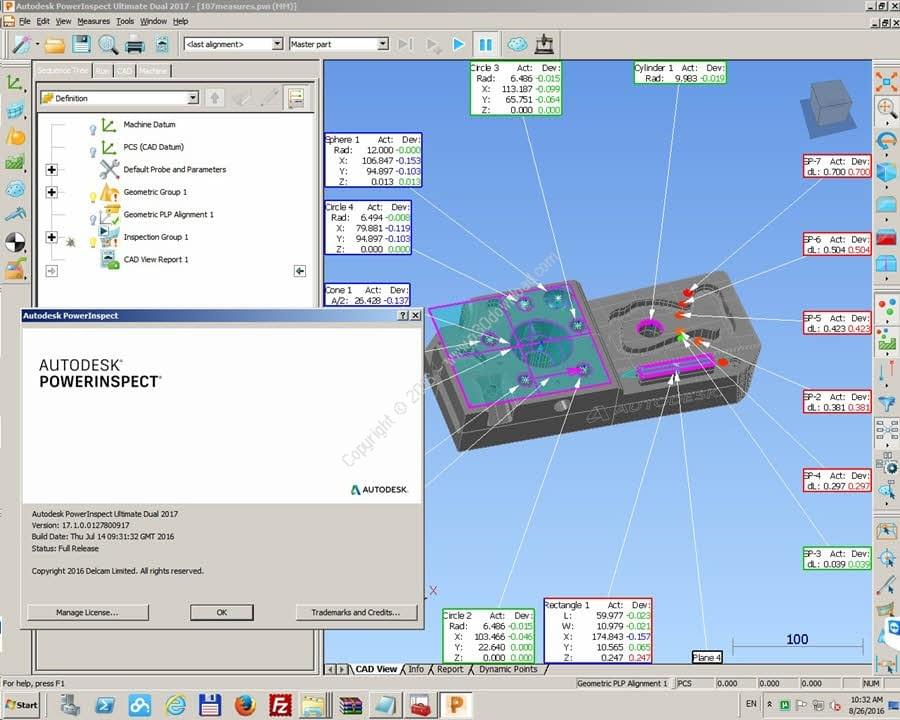
Task: Click the printer icon in the toolbar
Action: (135, 44)
